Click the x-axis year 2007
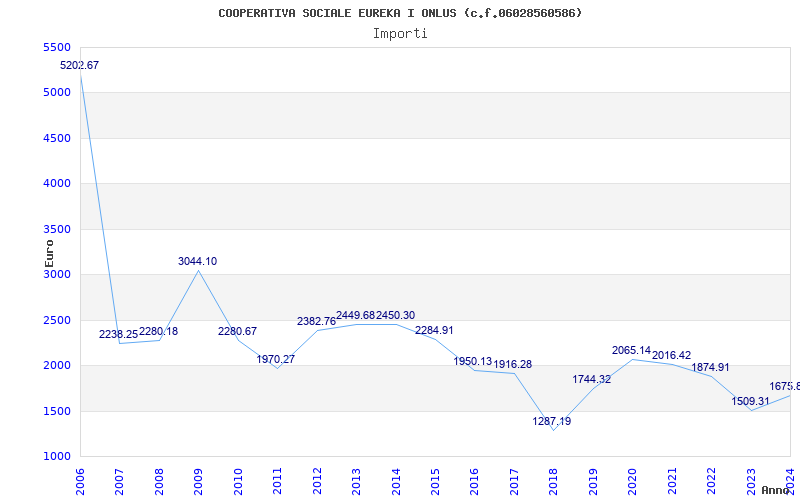 click(119, 482)
